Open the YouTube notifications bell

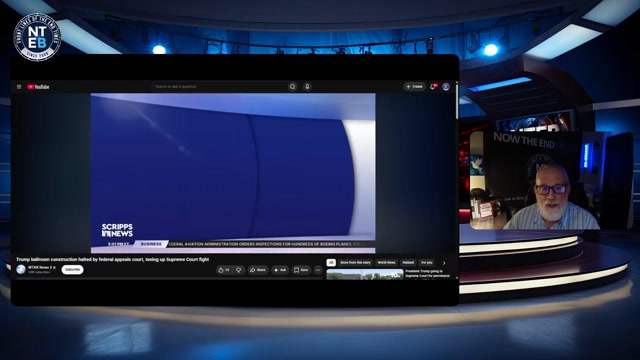433,87
